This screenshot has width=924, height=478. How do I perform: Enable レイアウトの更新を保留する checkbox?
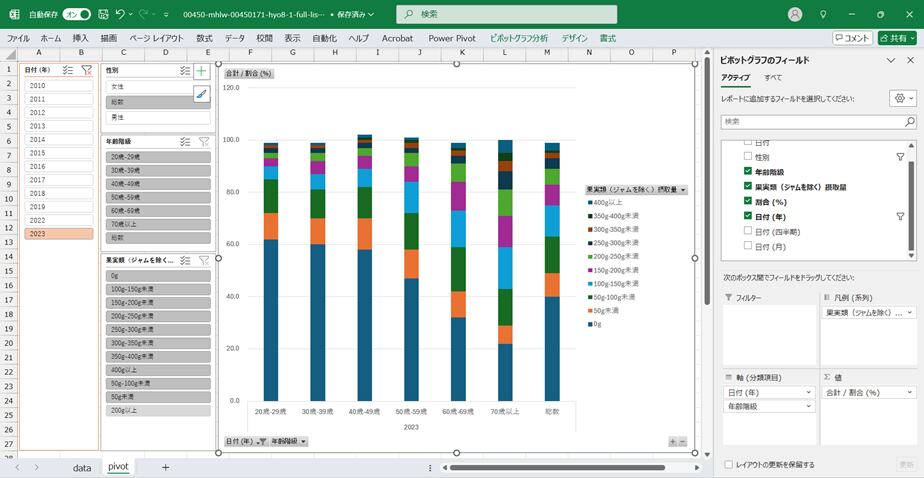point(727,464)
